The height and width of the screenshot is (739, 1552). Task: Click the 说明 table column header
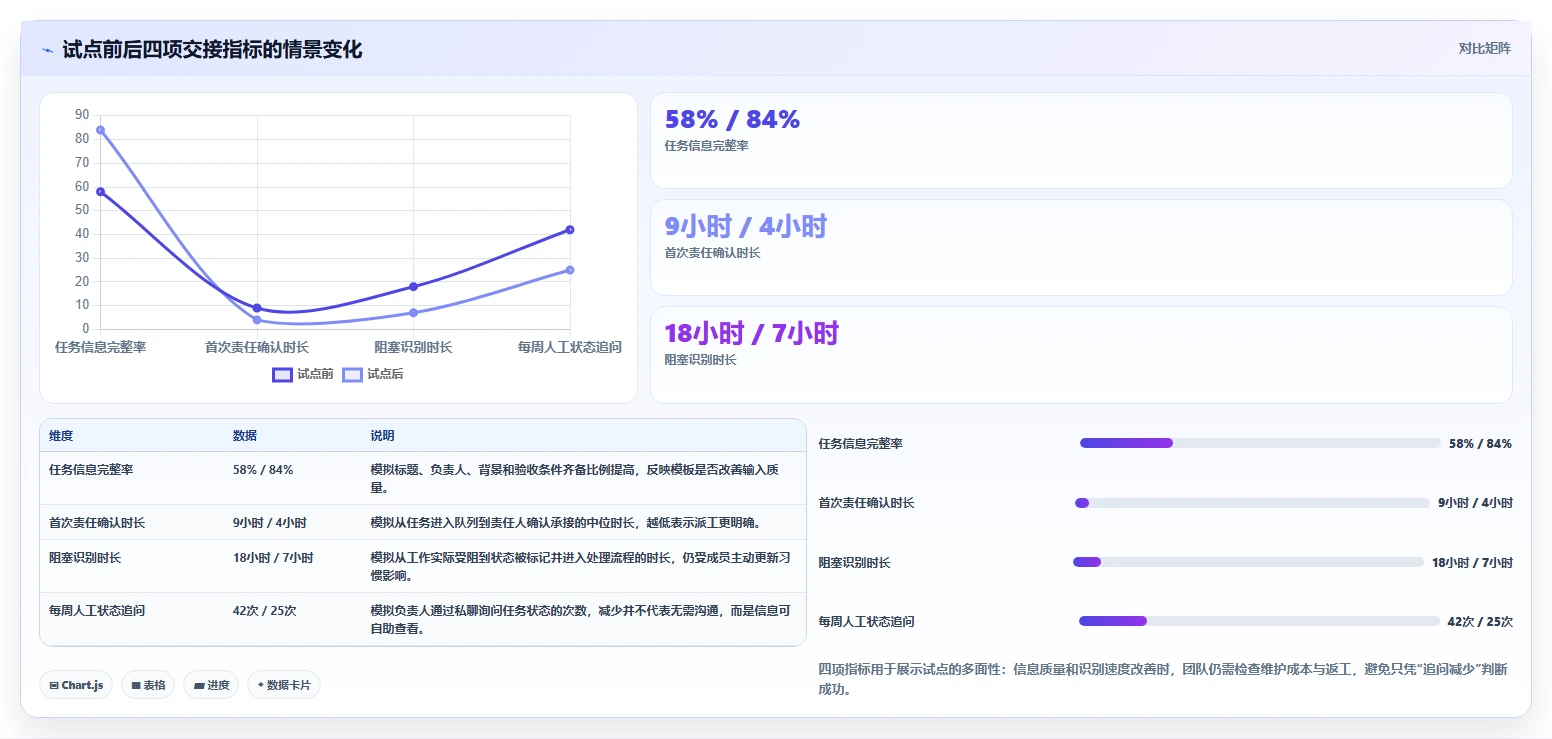(x=383, y=436)
